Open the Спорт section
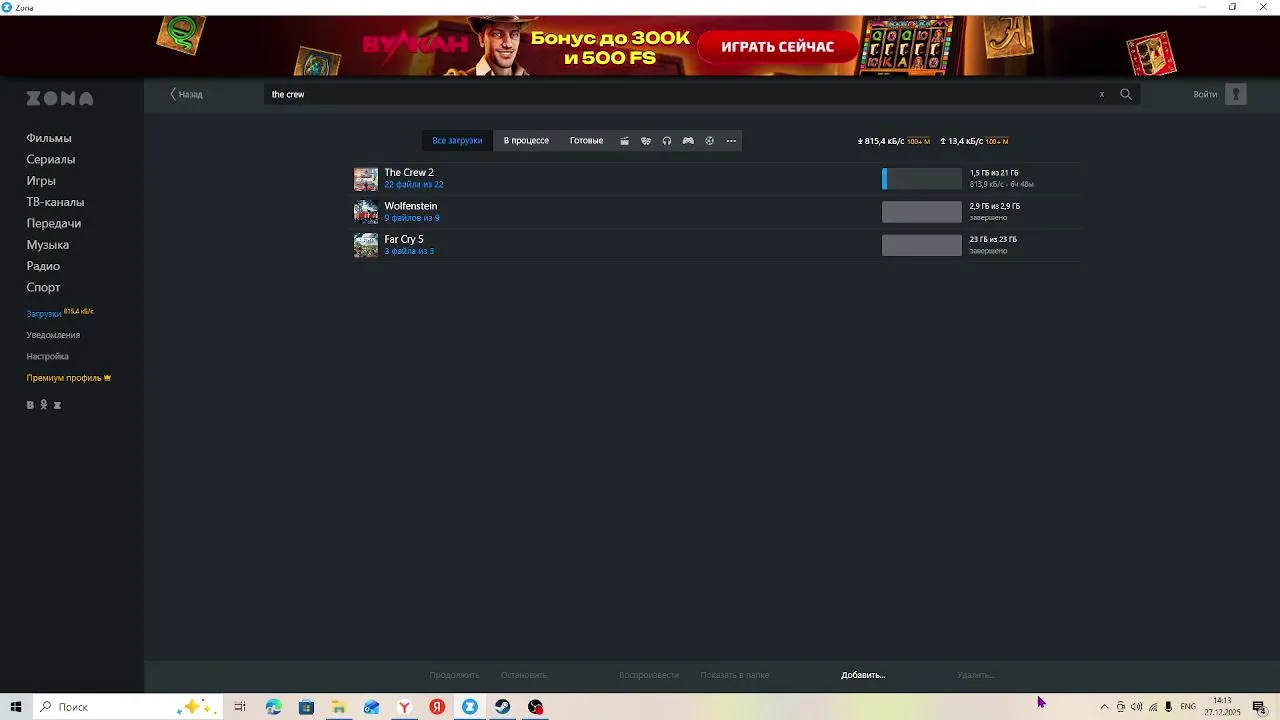 pos(43,287)
